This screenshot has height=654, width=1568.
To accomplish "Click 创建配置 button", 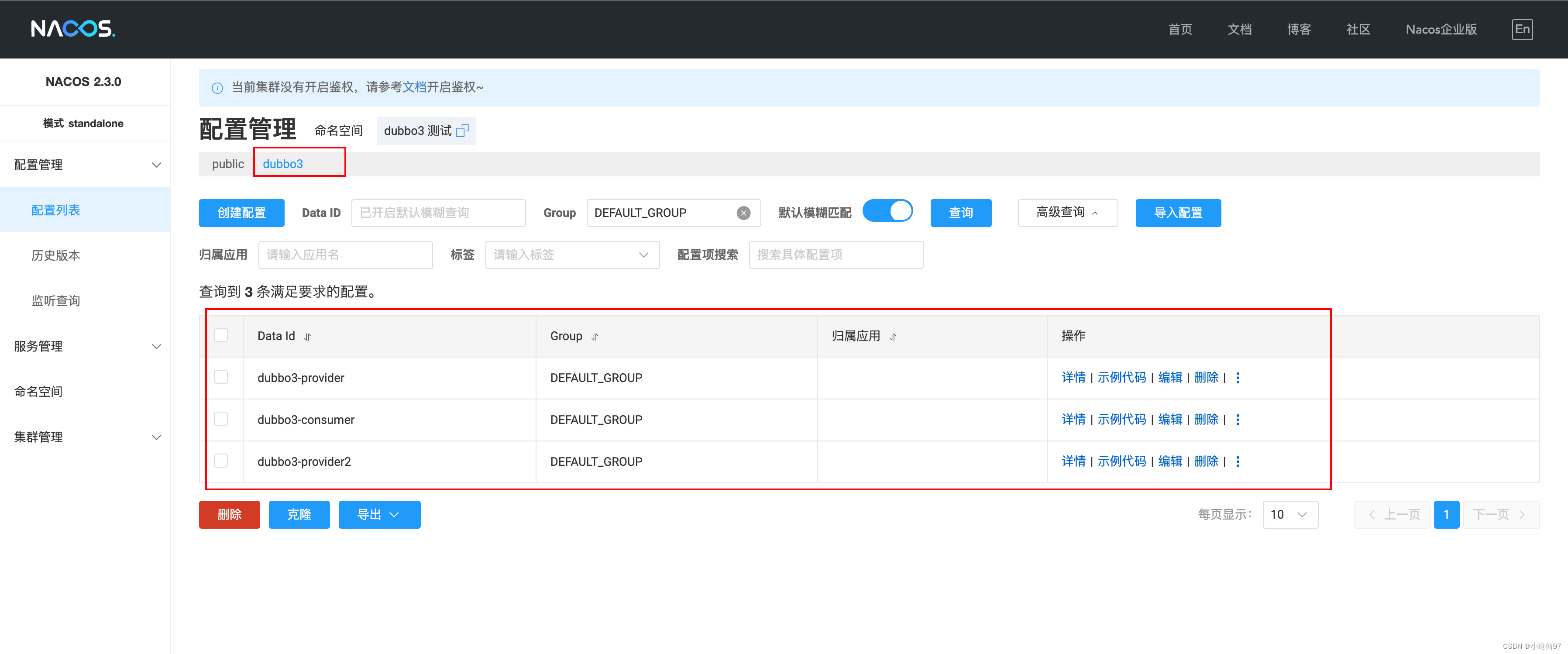I will 242,213.
